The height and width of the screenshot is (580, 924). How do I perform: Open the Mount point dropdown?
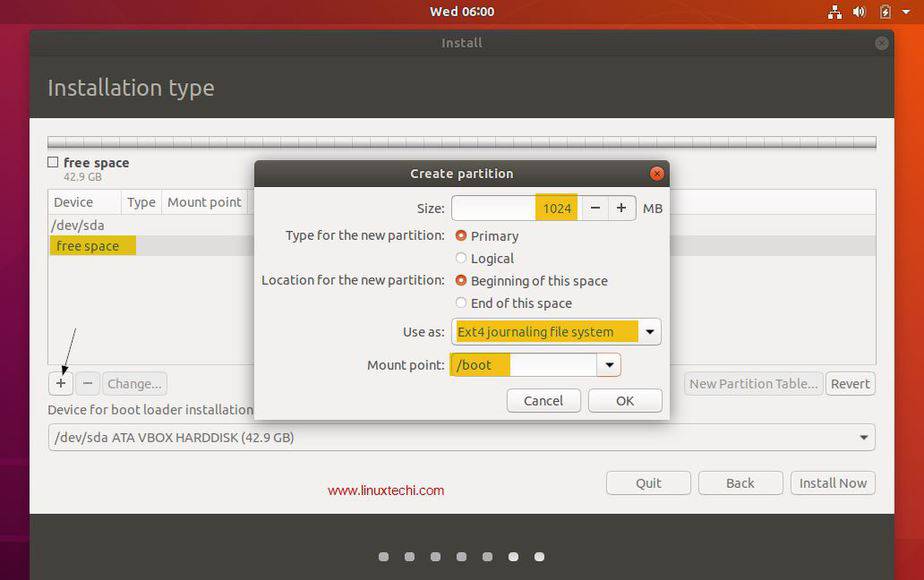pos(608,365)
